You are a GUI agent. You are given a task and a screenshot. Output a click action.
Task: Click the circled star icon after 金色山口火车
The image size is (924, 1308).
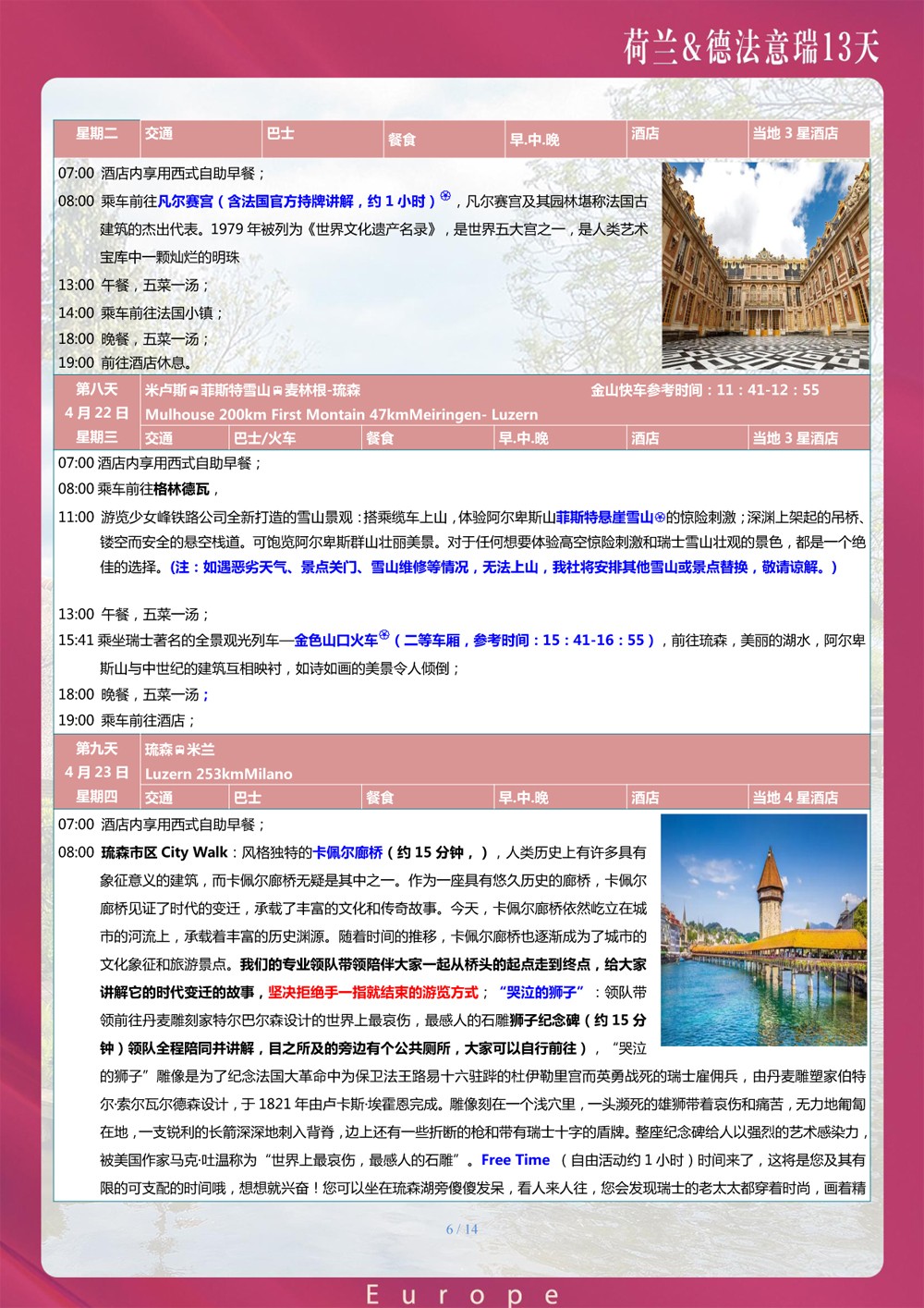(x=384, y=636)
